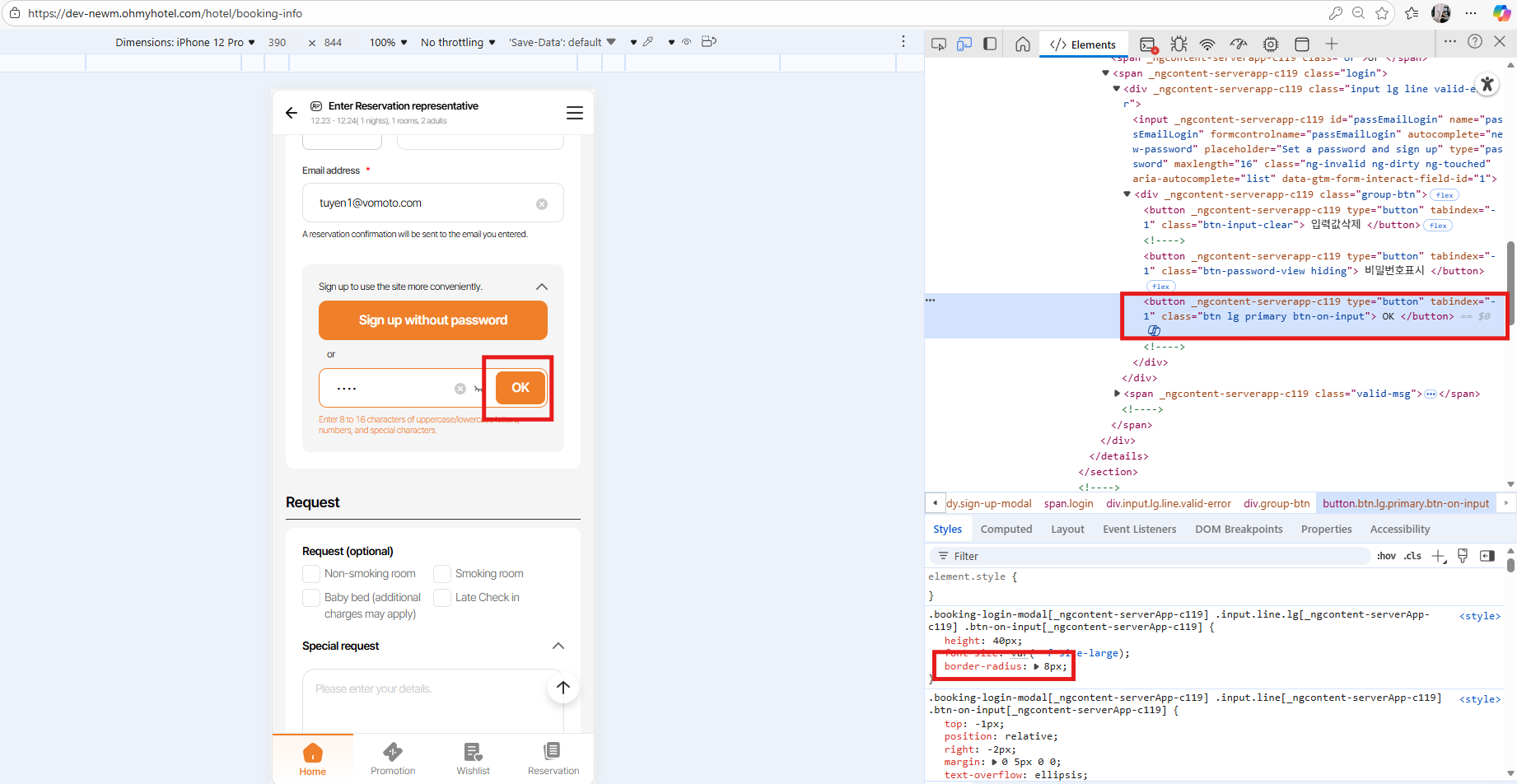Check the Late Check in checkbox
This screenshot has height=784, width=1517.
442,598
